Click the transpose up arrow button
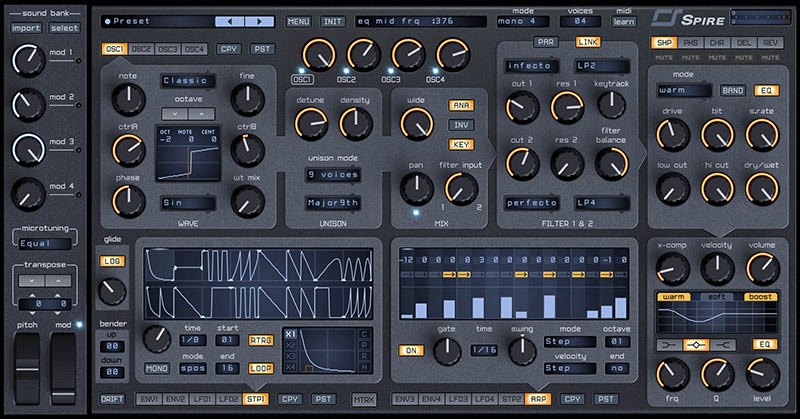This screenshot has width=800, height=419. 58,281
